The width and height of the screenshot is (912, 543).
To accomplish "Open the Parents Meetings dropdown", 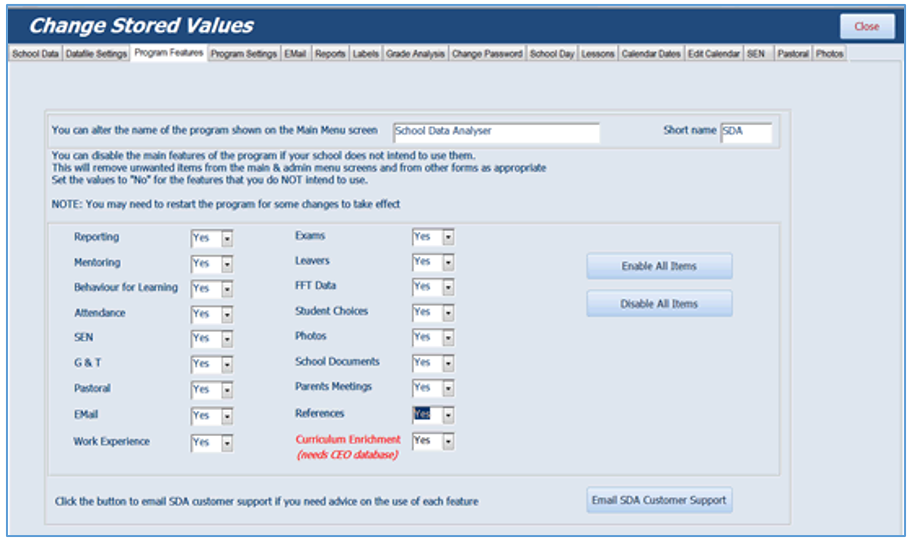I will click(448, 388).
